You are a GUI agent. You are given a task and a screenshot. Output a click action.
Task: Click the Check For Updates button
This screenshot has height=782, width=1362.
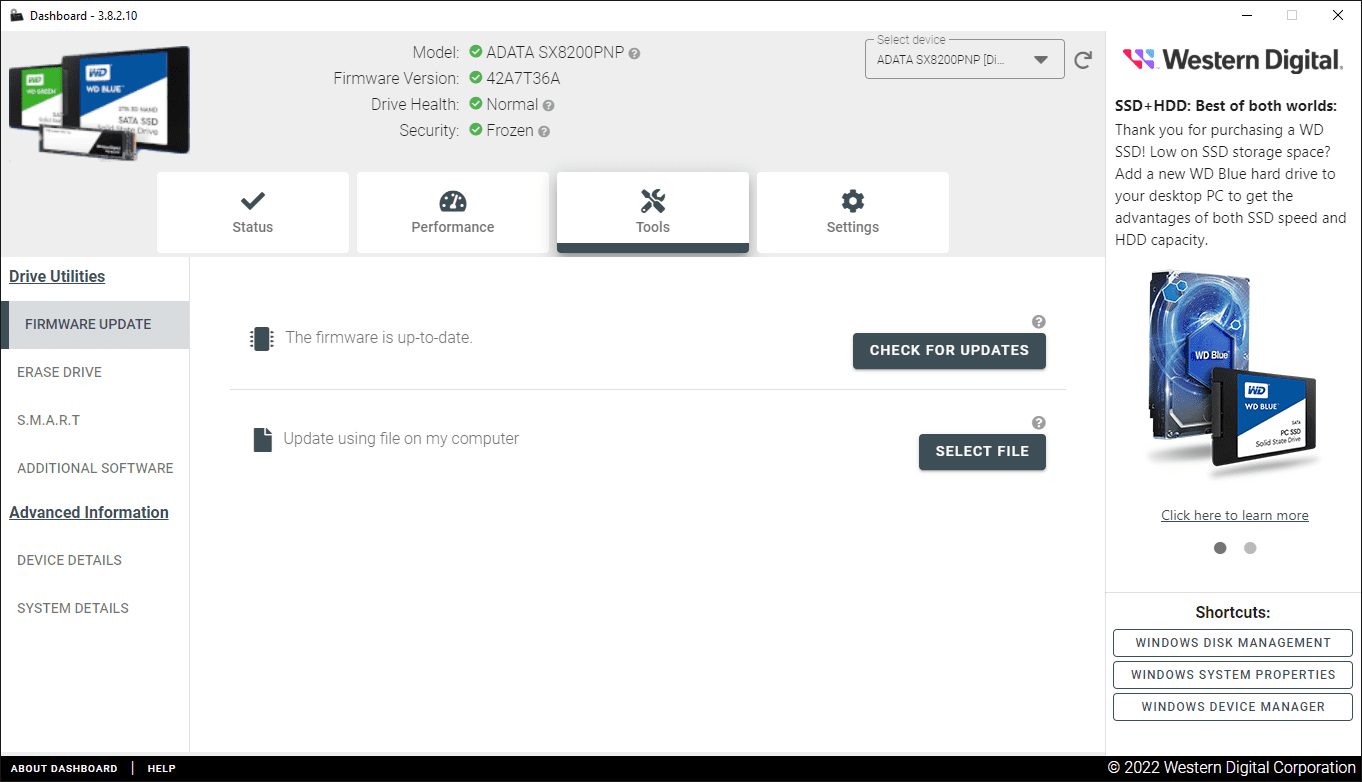(949, 351)
